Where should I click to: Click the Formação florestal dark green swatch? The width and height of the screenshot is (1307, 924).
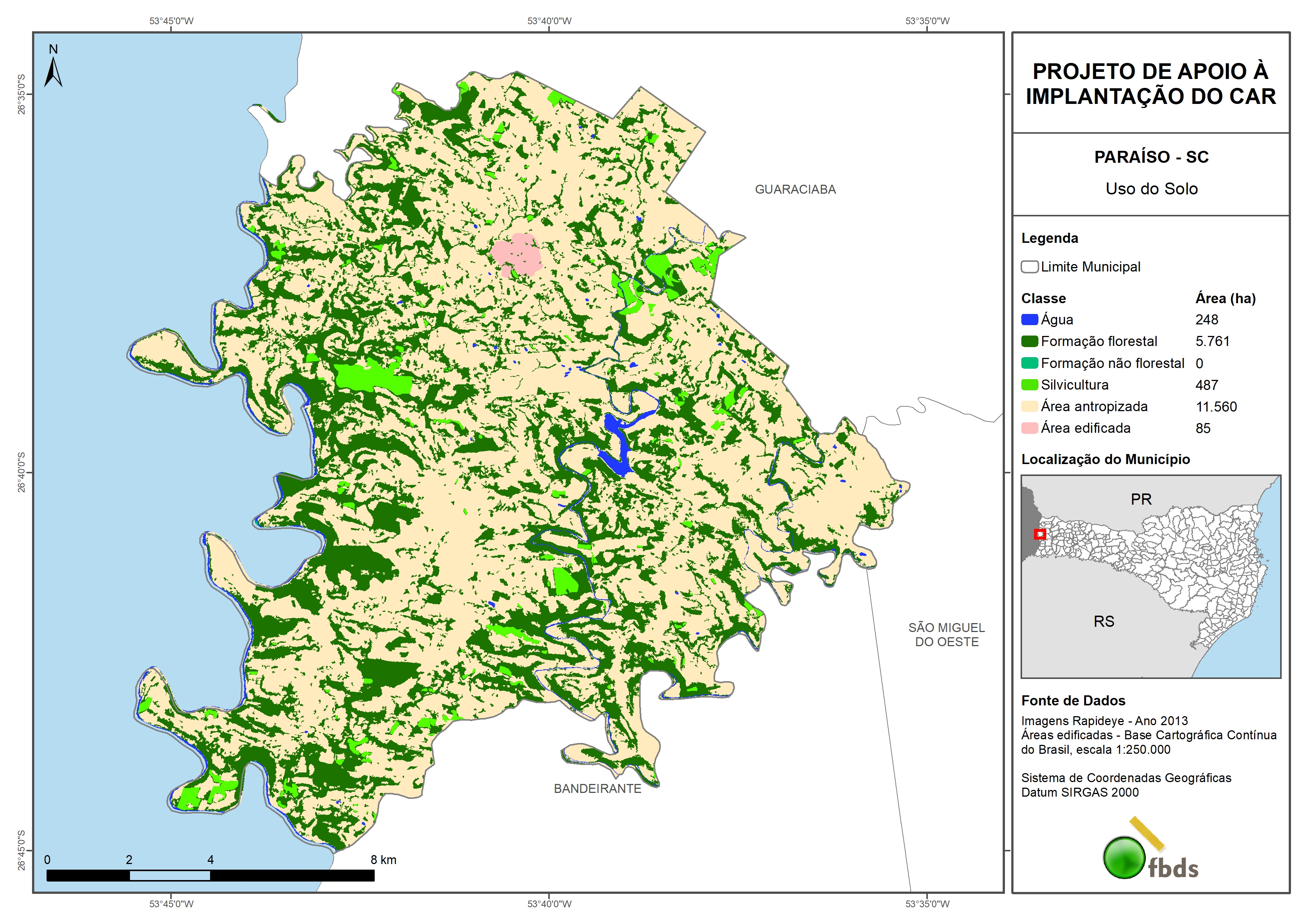1029,342
